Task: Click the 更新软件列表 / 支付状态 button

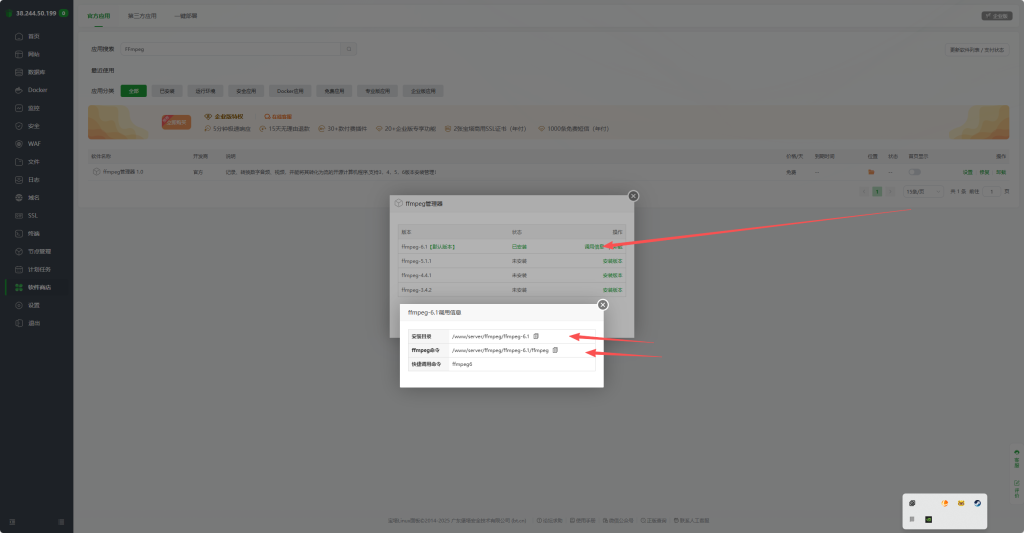Action: (x=977, y=49)
